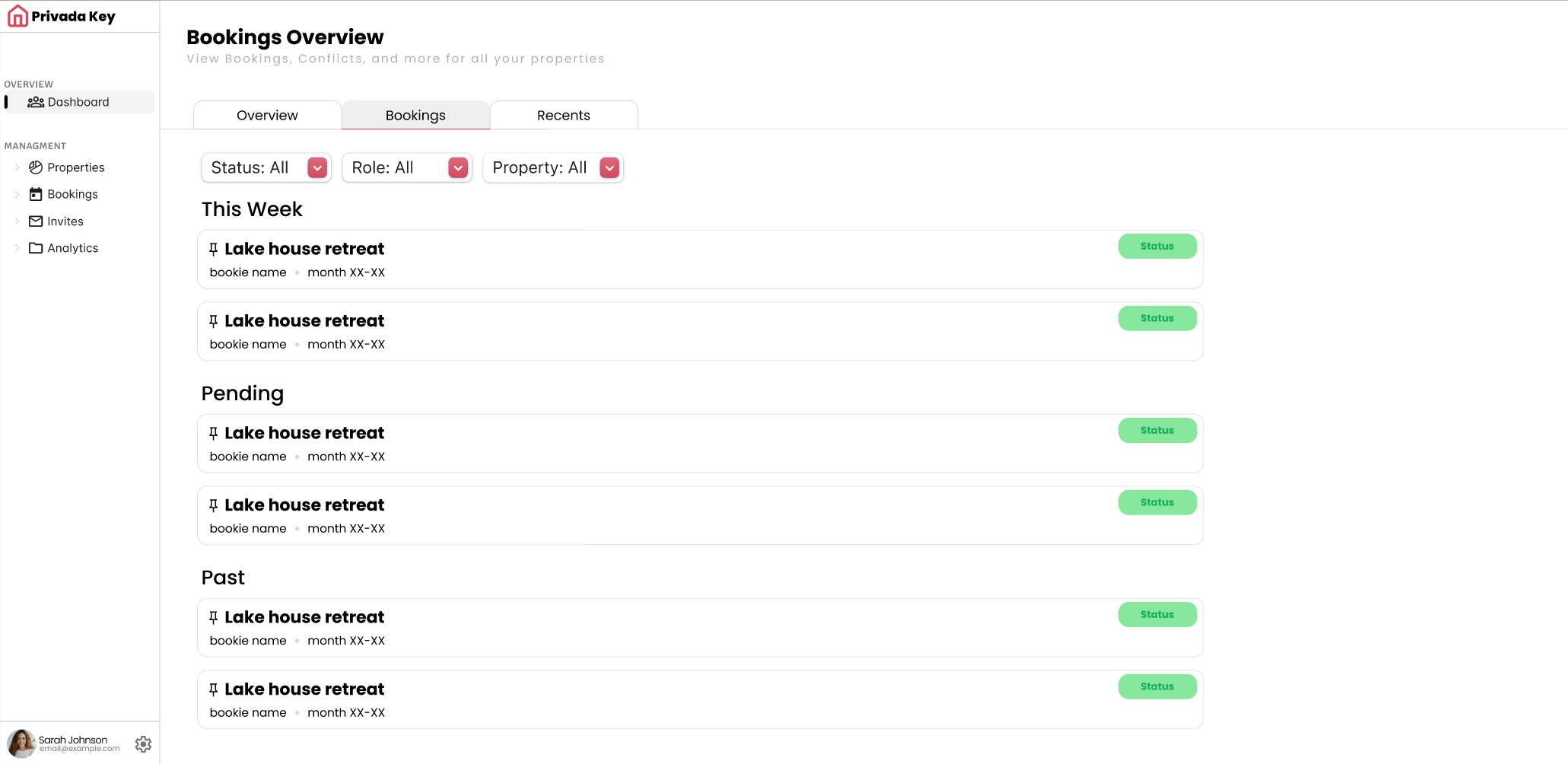Open the first Past Lake house retreat card

coord(700,628)
